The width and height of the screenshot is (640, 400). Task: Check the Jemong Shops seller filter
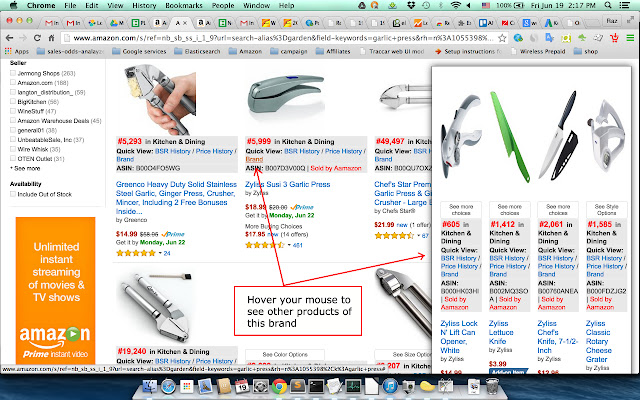[x=13, y=73]
